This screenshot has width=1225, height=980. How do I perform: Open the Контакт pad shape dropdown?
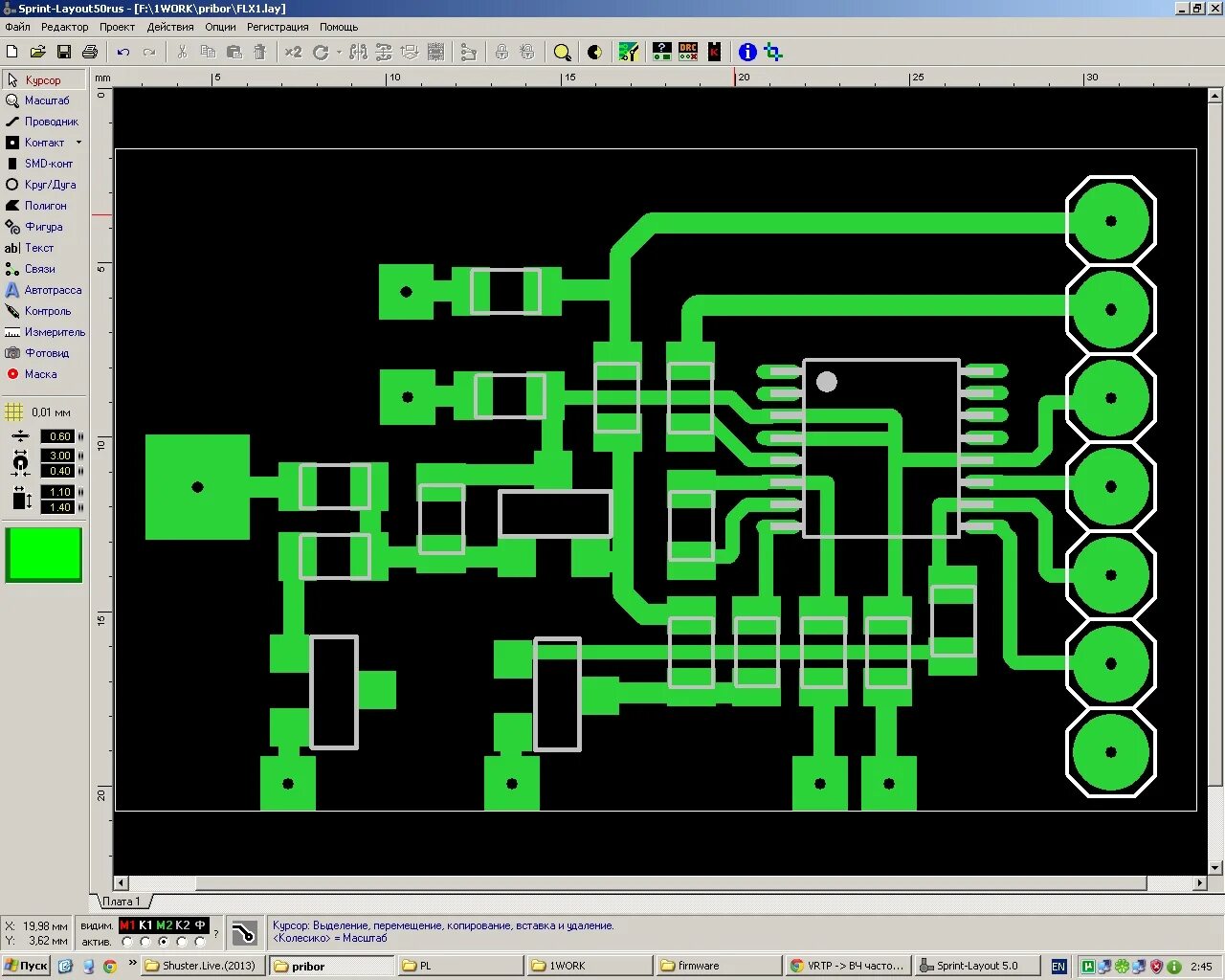[x=78, y=142]
